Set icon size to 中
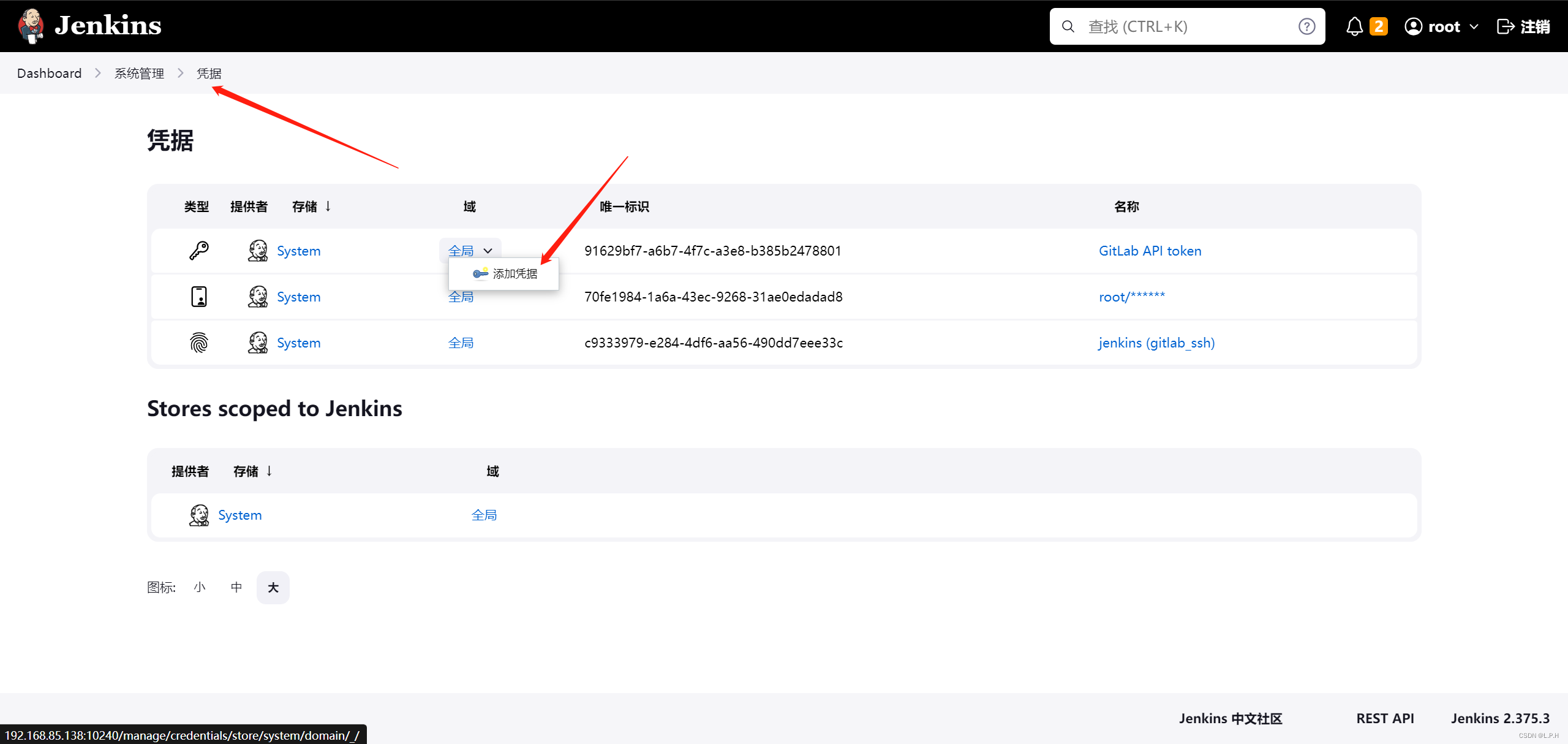The width and height of the screenshot is (1568, 744). 236,587
